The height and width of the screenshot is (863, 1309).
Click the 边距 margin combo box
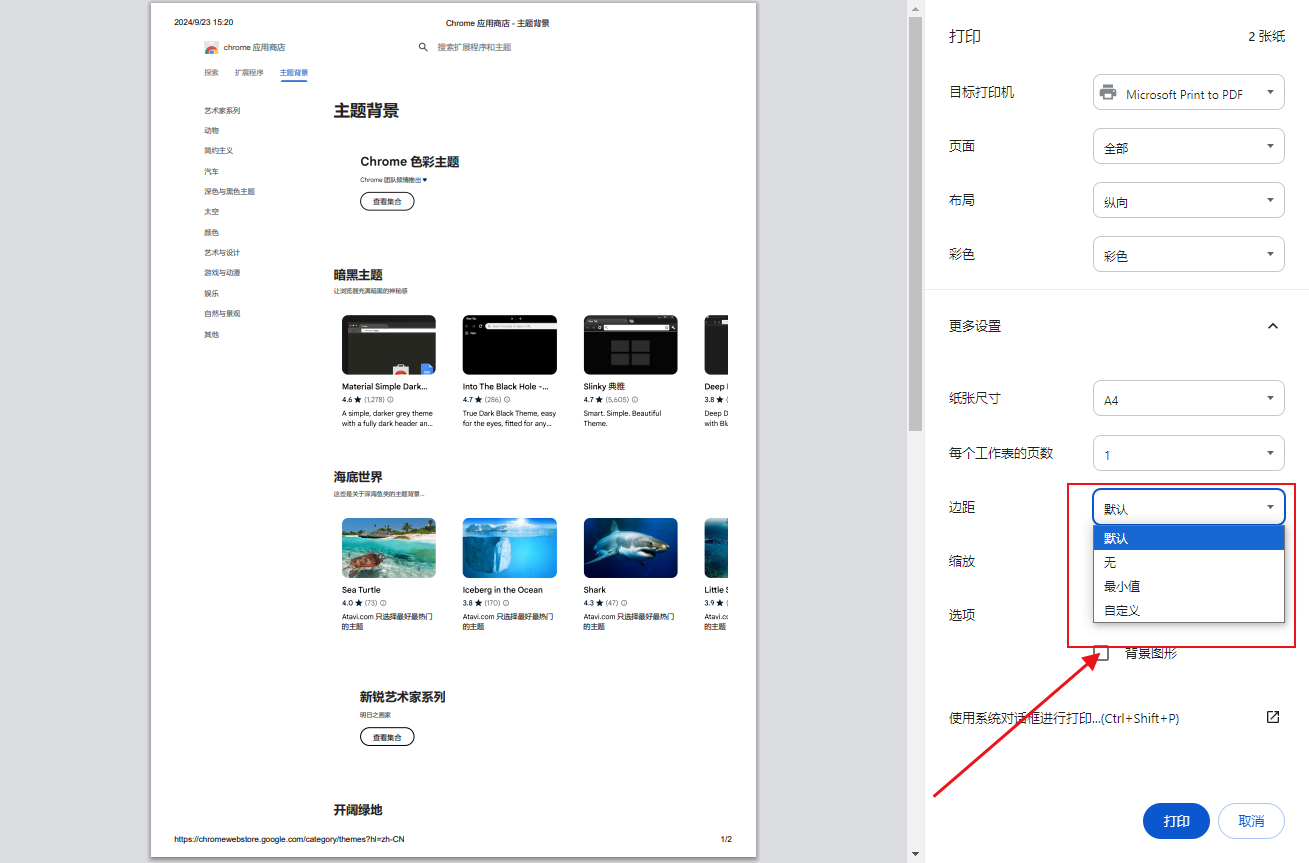[x=1188, y=507]
